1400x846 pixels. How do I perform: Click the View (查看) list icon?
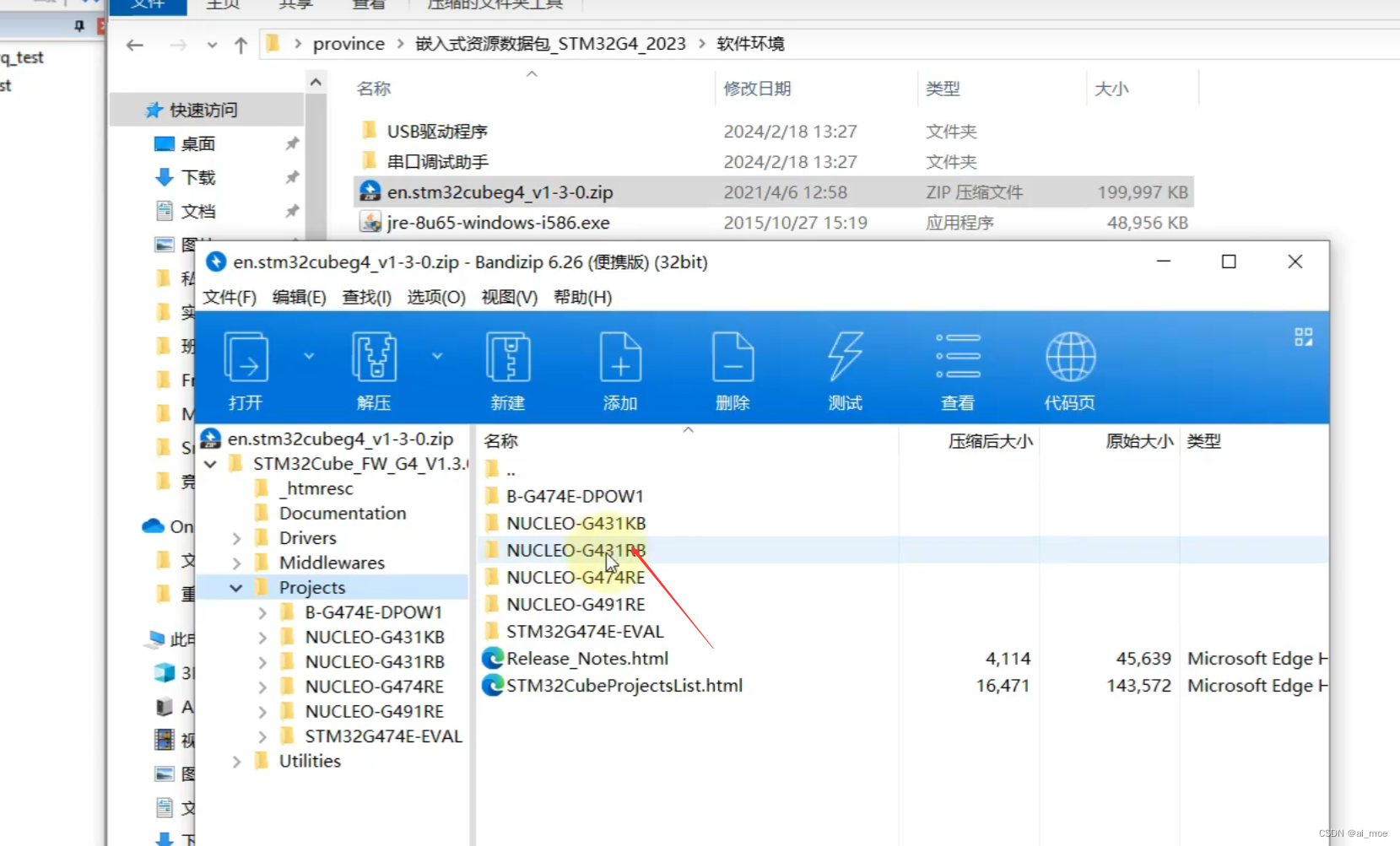click(x=958, y=356)
